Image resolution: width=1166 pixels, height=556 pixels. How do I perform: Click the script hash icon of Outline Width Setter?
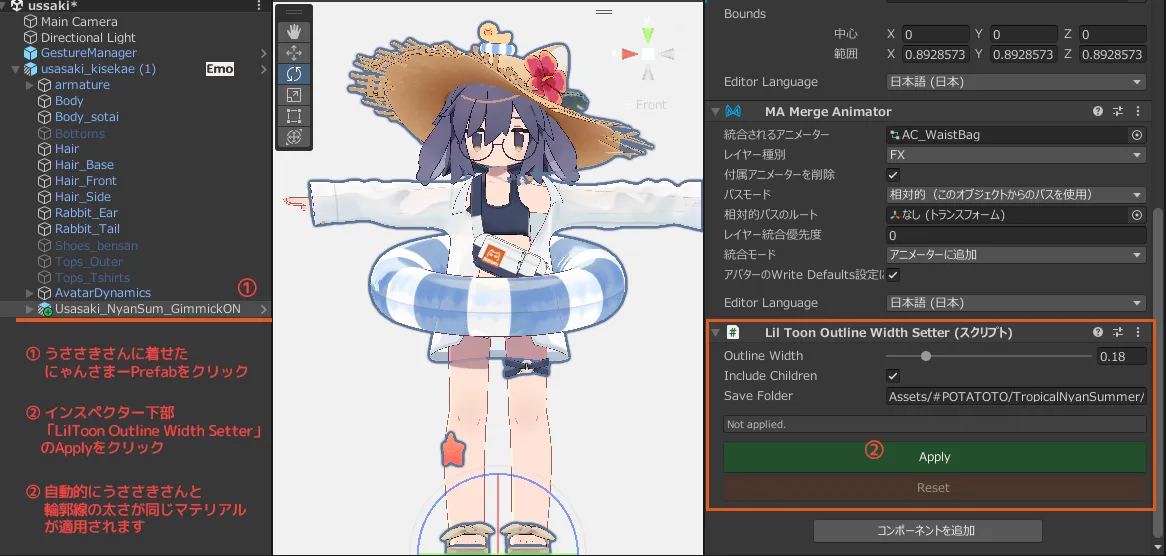[x=732, y=332]
